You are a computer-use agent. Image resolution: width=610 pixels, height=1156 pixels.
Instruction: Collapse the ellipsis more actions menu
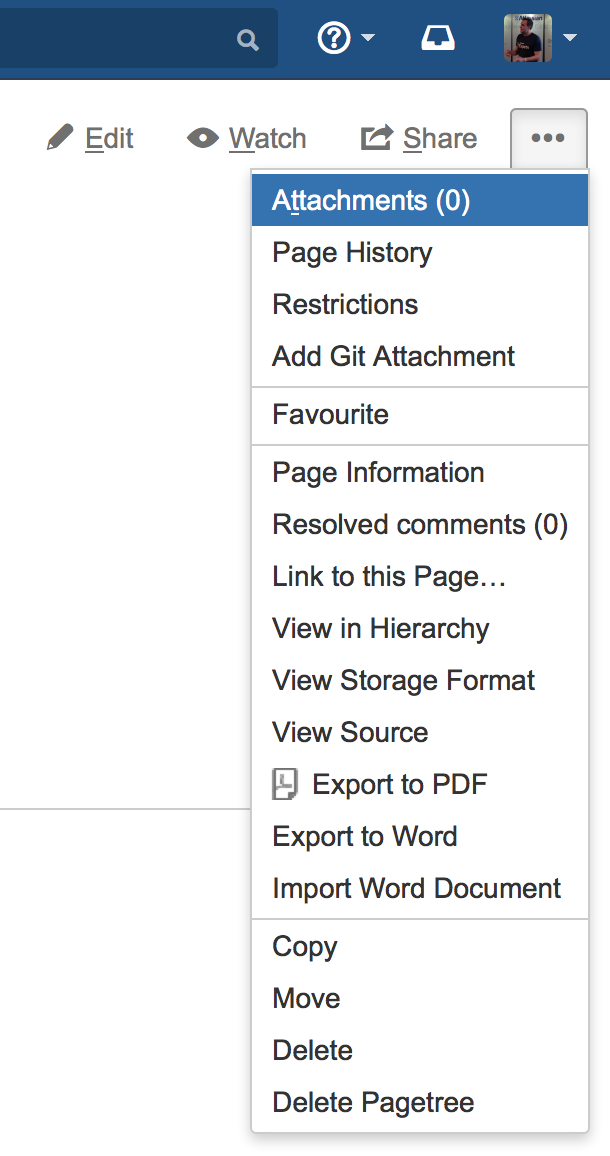[x=549, y=139]
